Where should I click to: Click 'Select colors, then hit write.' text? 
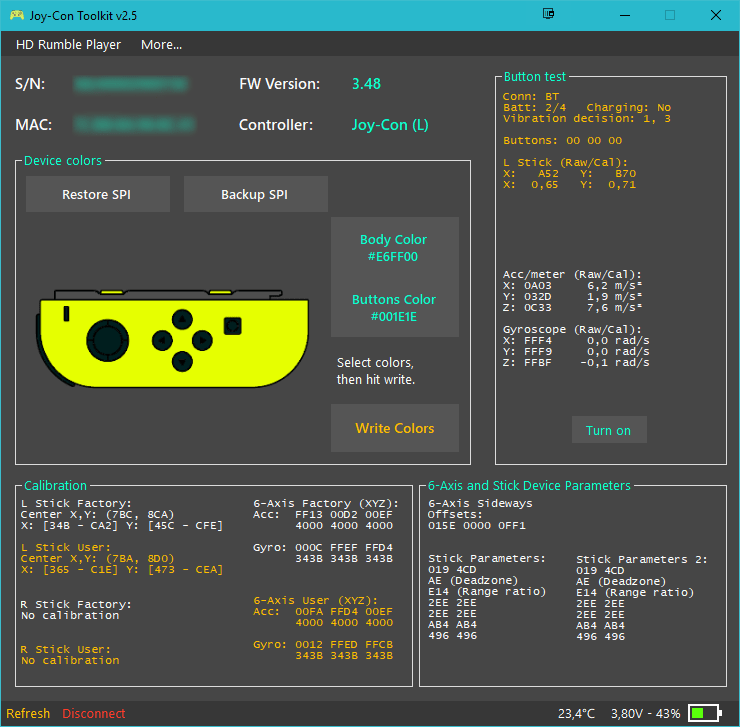[x=376, y=371]
